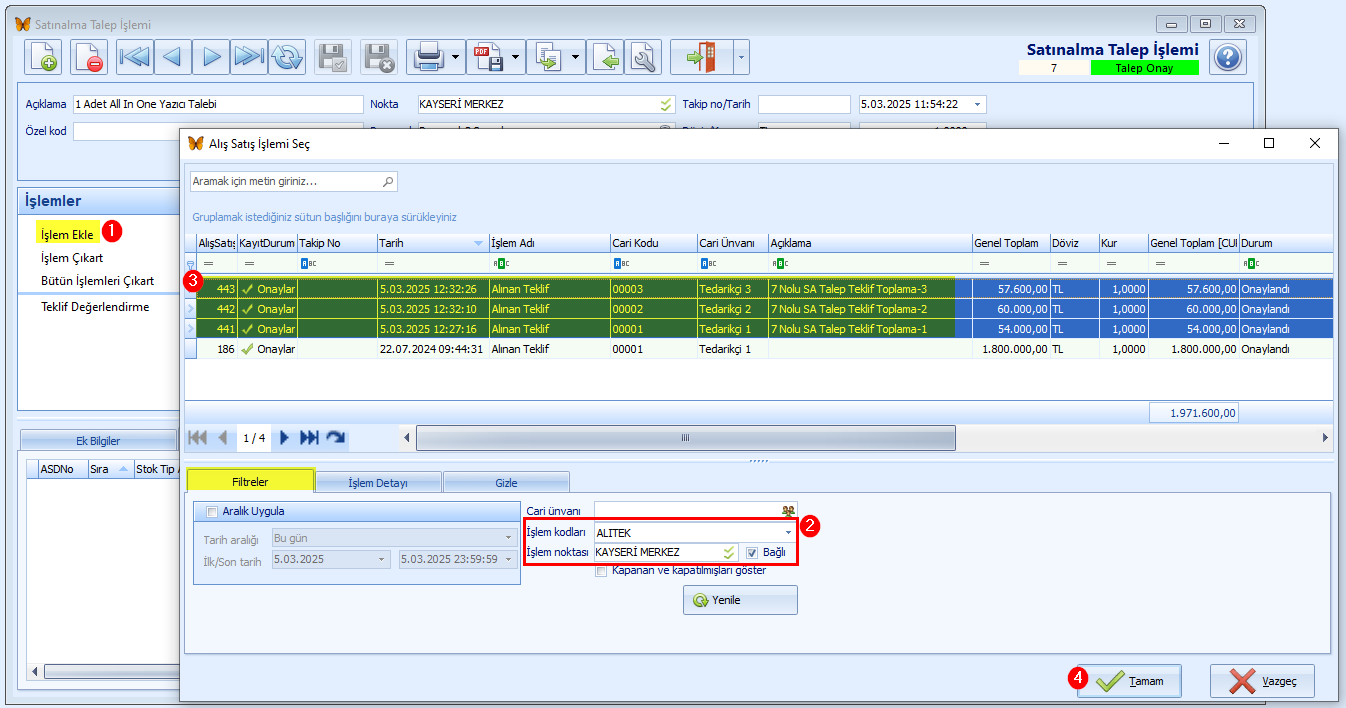
Task: Print using the printer icon
Action: click(x=428, y=58)
